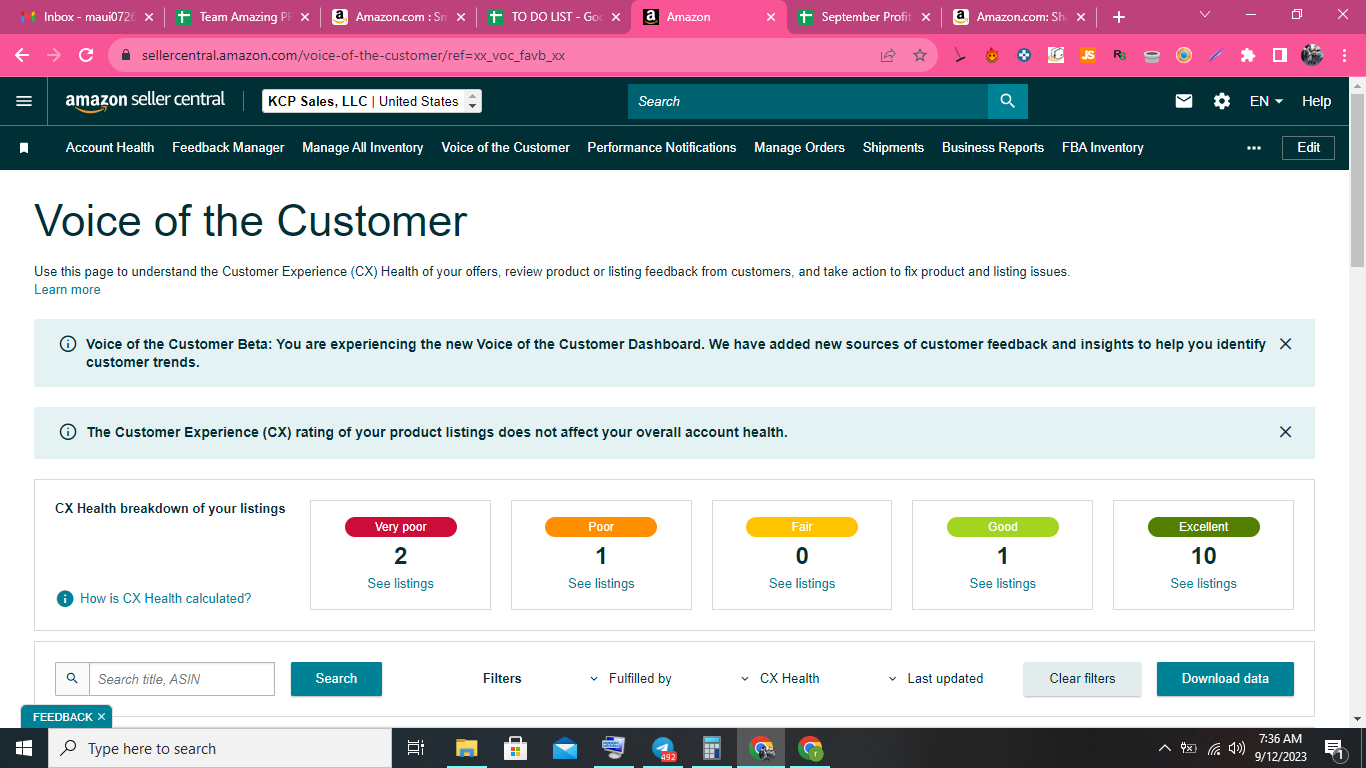Open the Chrome profile avatar
The width and height of the screenshot is (1366, 768).
point(1312,56)
